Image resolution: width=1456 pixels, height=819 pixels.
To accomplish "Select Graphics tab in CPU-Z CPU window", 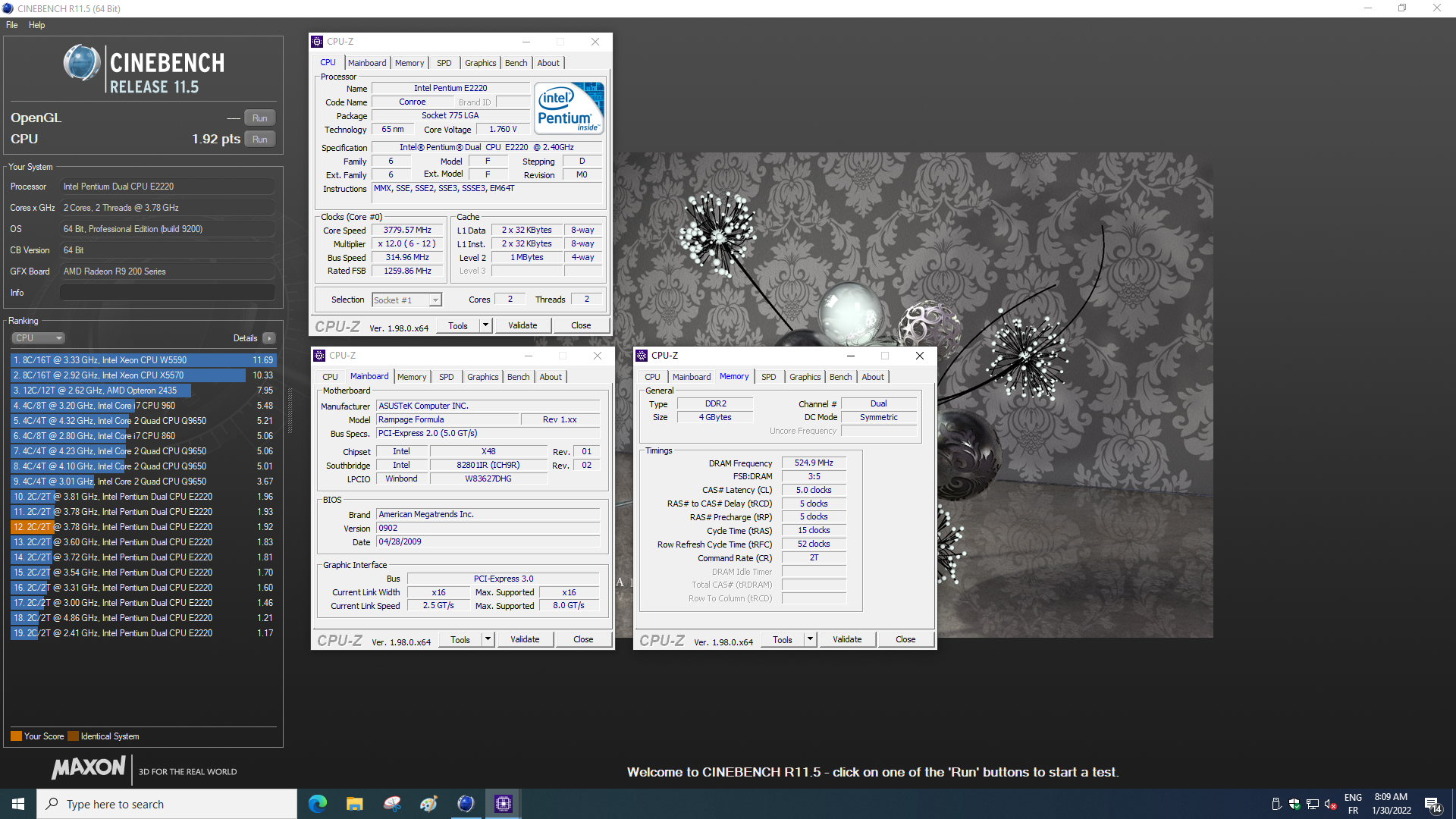I will pos(480,63).
